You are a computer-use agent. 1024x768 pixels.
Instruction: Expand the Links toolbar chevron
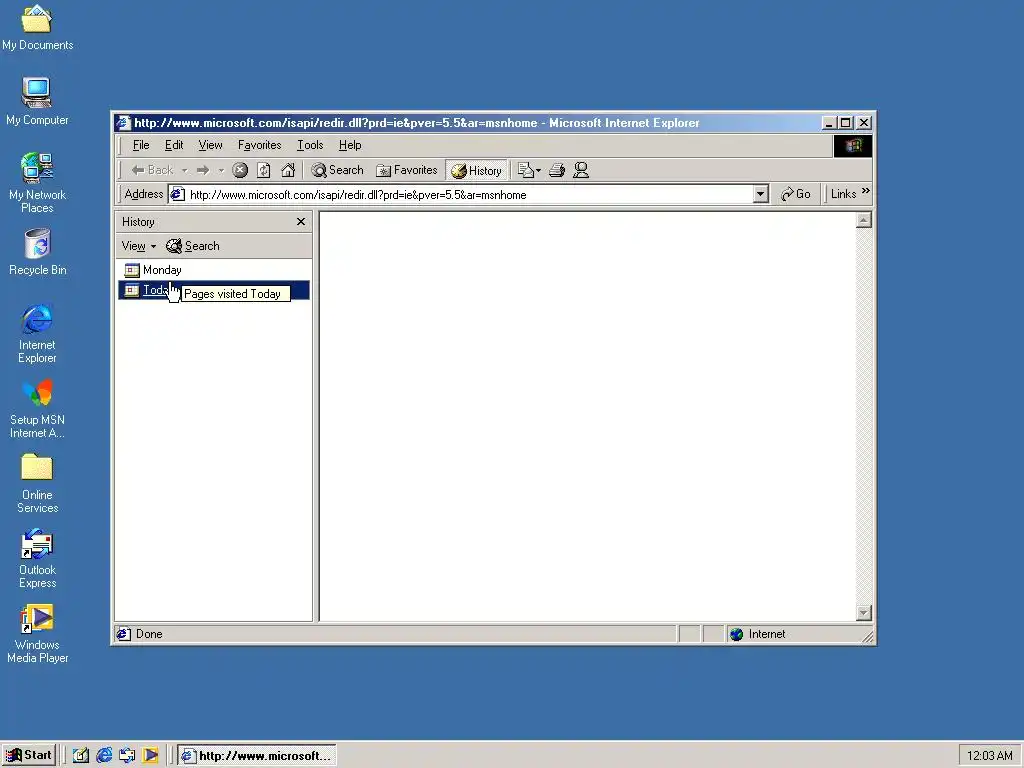point(865,191)
